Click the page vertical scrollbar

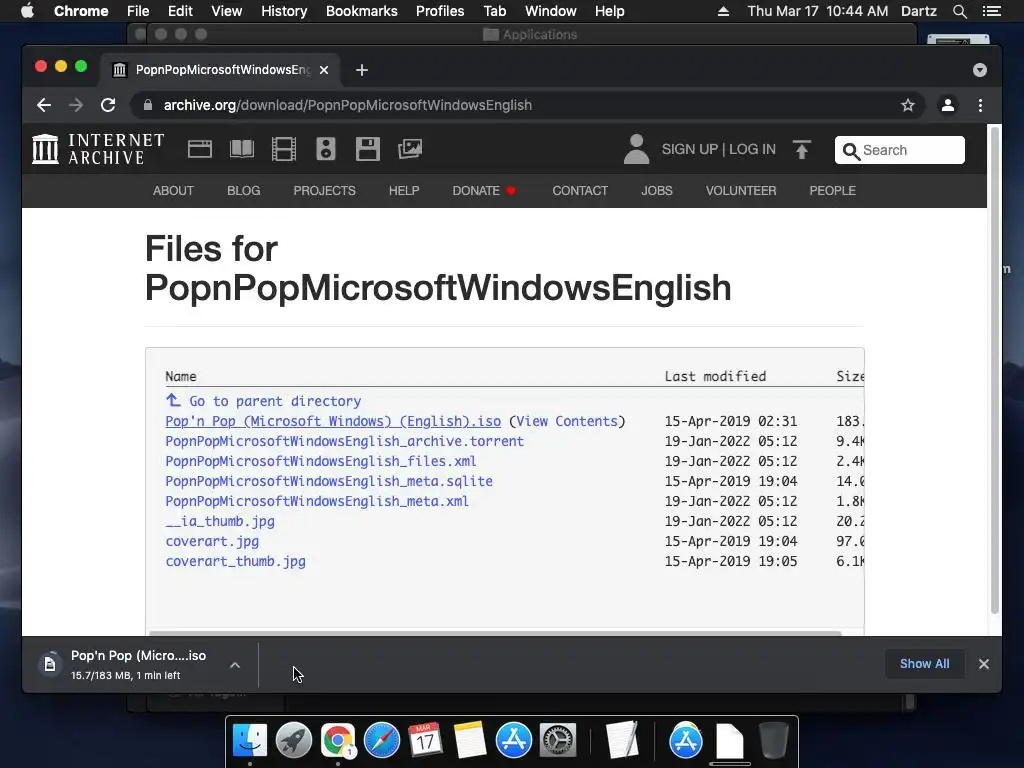pos(995,370)
